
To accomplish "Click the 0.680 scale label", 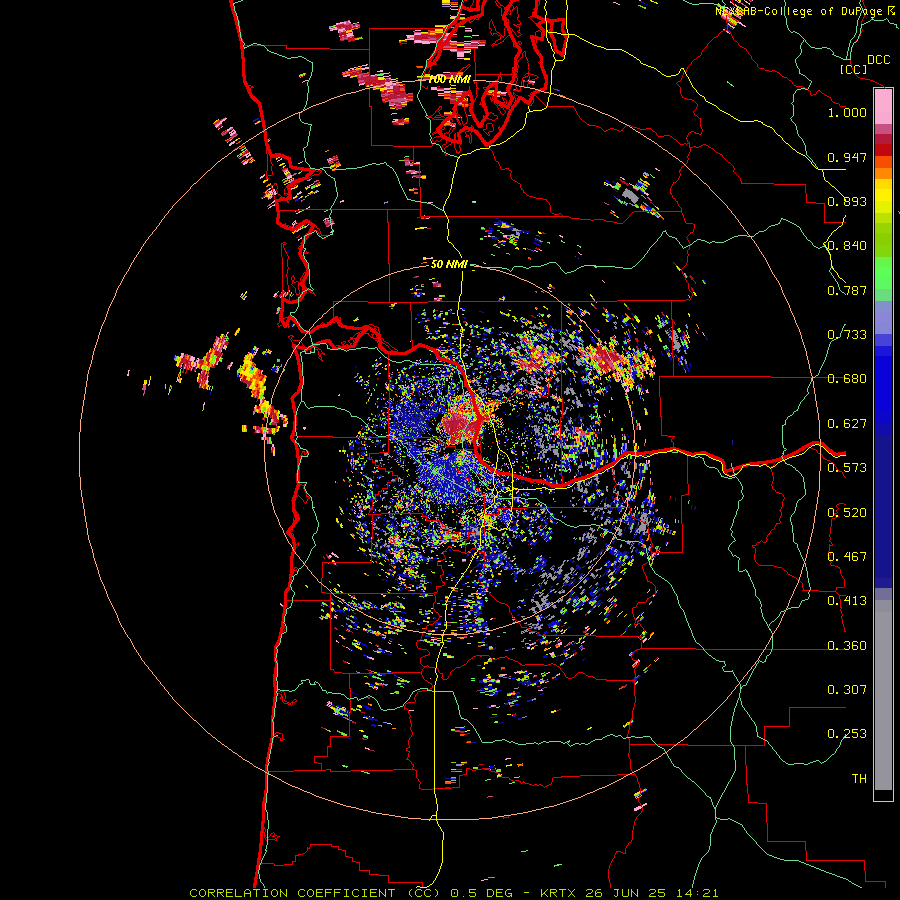I will (847, 379).
